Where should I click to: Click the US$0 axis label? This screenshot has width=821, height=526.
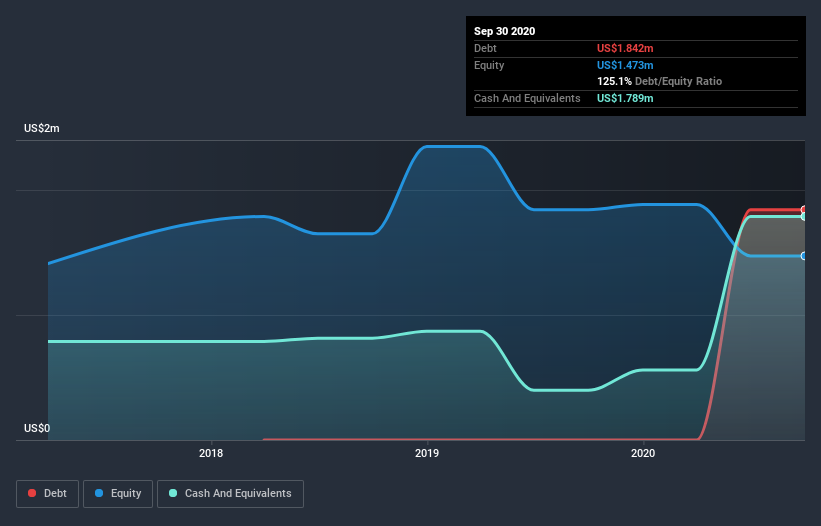pos(37,428)
